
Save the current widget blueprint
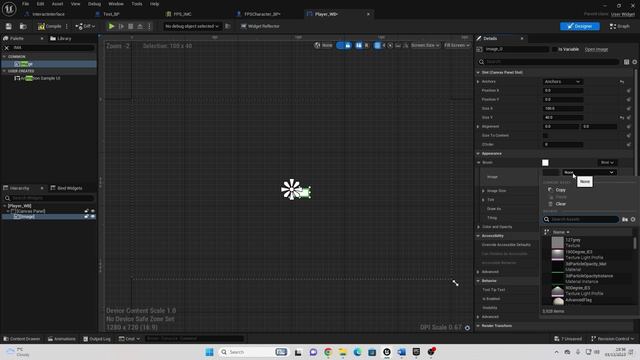9,26
